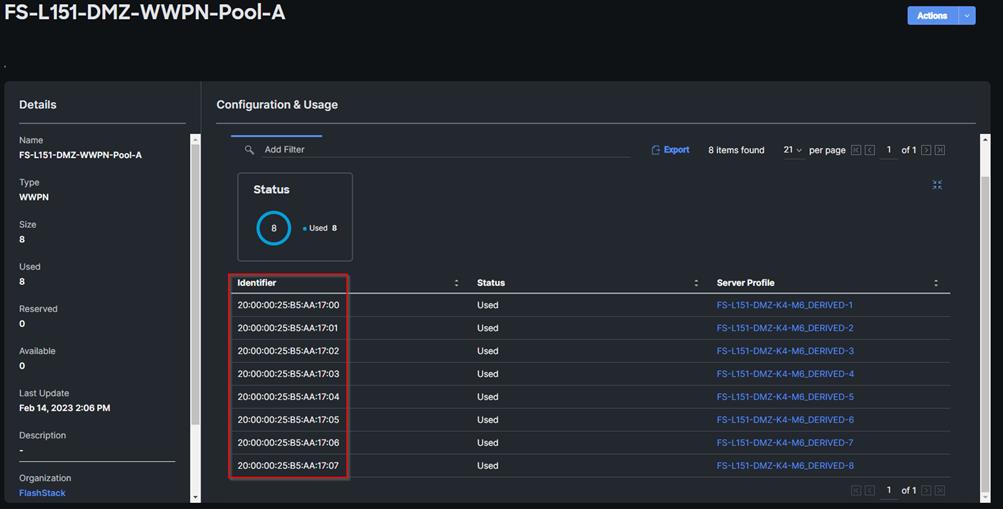This screenshot has height=509, width=1003.
Task: Go to first page in top pagination
Action: tap(856, 150)
